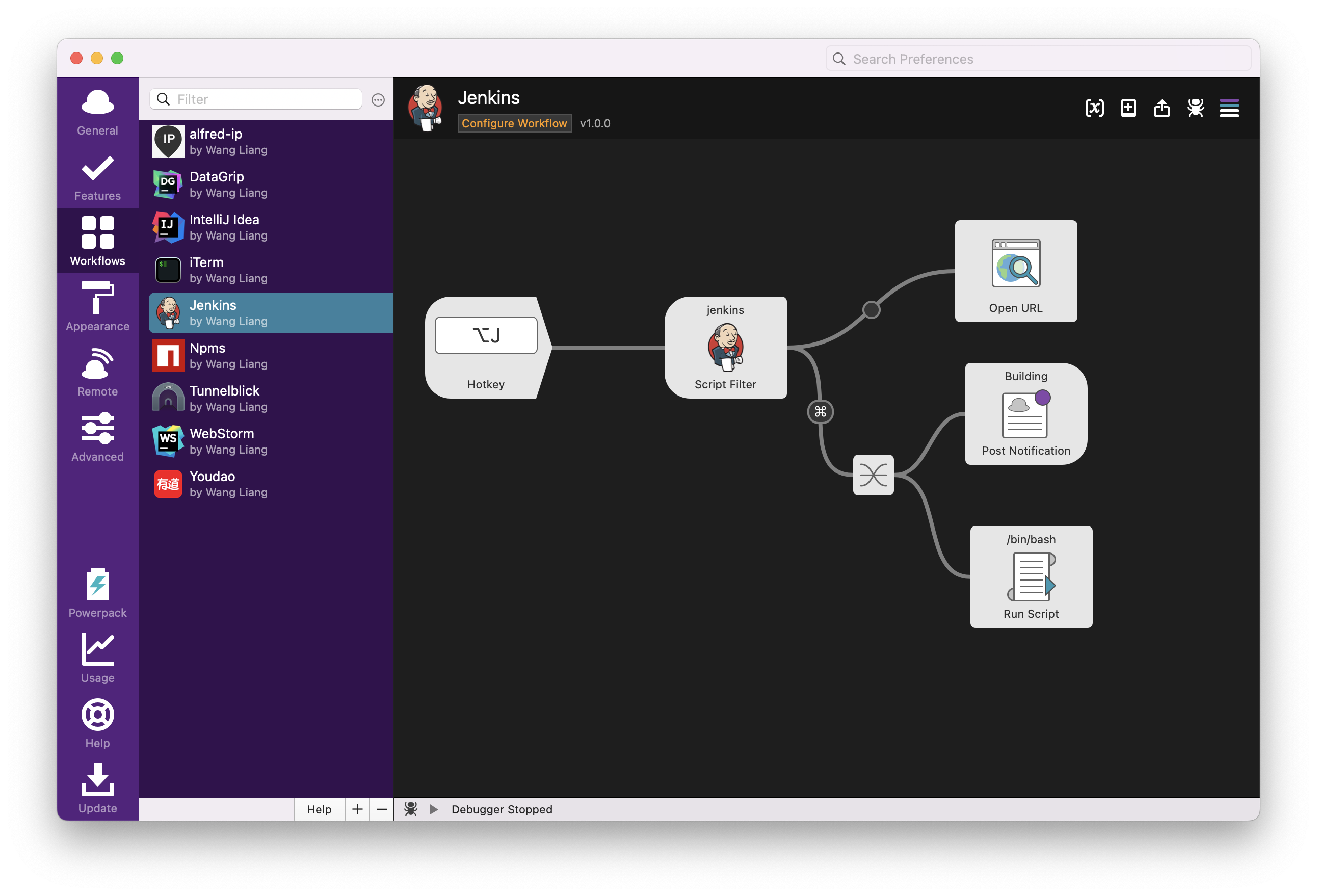Screen dimensions: 1317x896
Task: Click the minus button to remove workflow
Action: 382,809
